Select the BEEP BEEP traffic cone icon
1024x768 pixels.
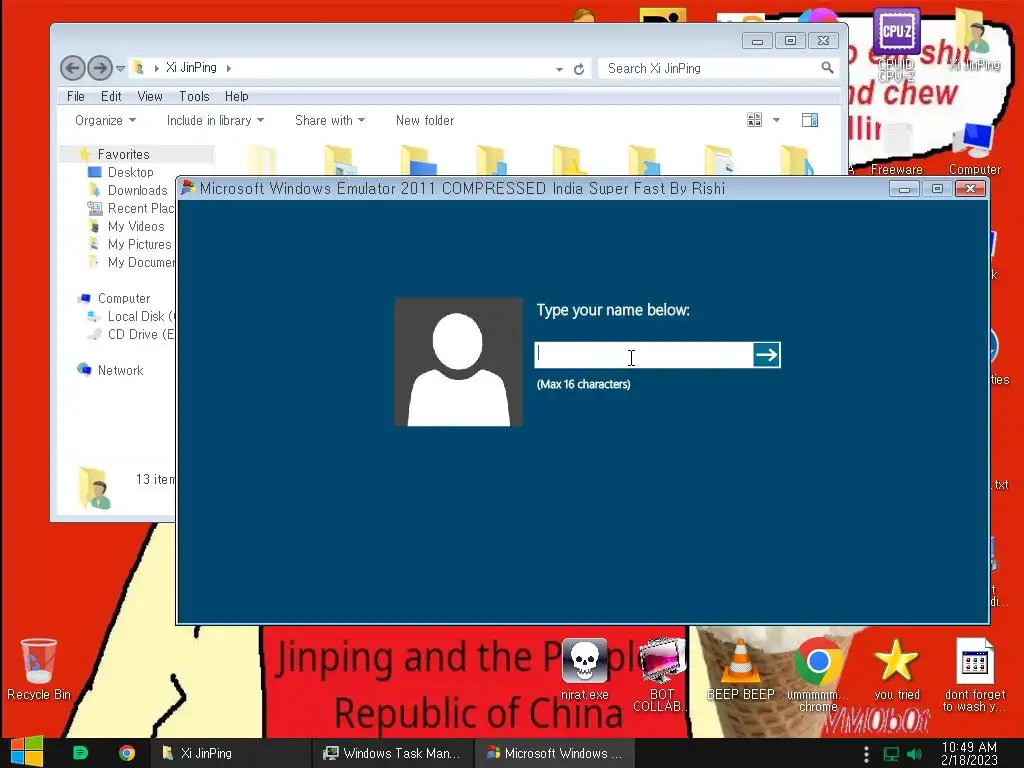coord(741,669)
